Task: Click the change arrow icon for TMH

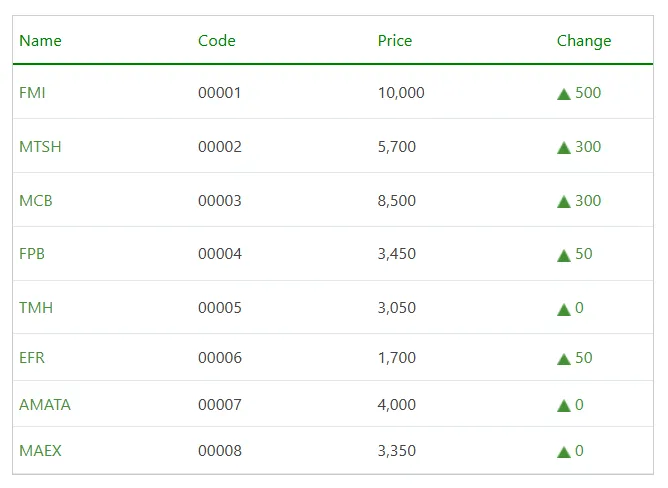Action: pyautogui.click(x=564, y=309)
